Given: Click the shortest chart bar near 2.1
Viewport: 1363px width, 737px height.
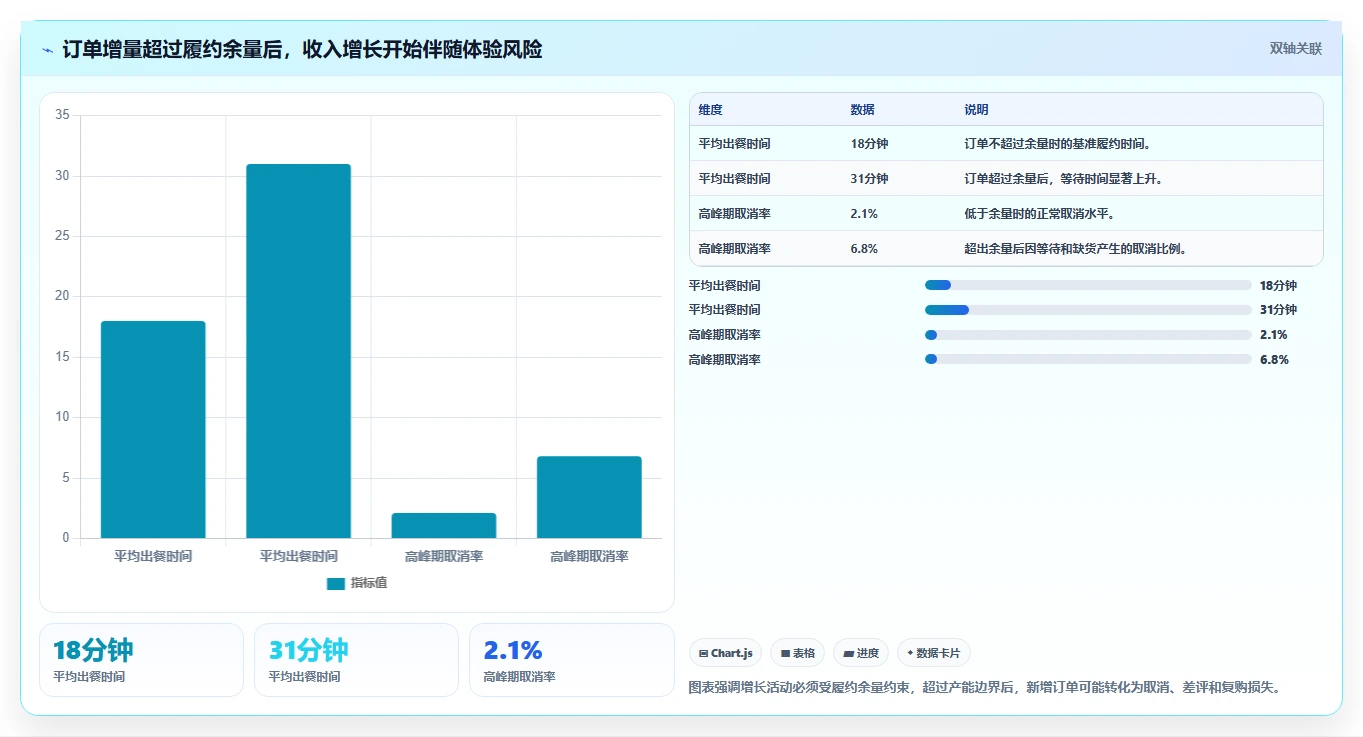Looking at the screenshot, I should pyautogui.click(x=444, y=526).
